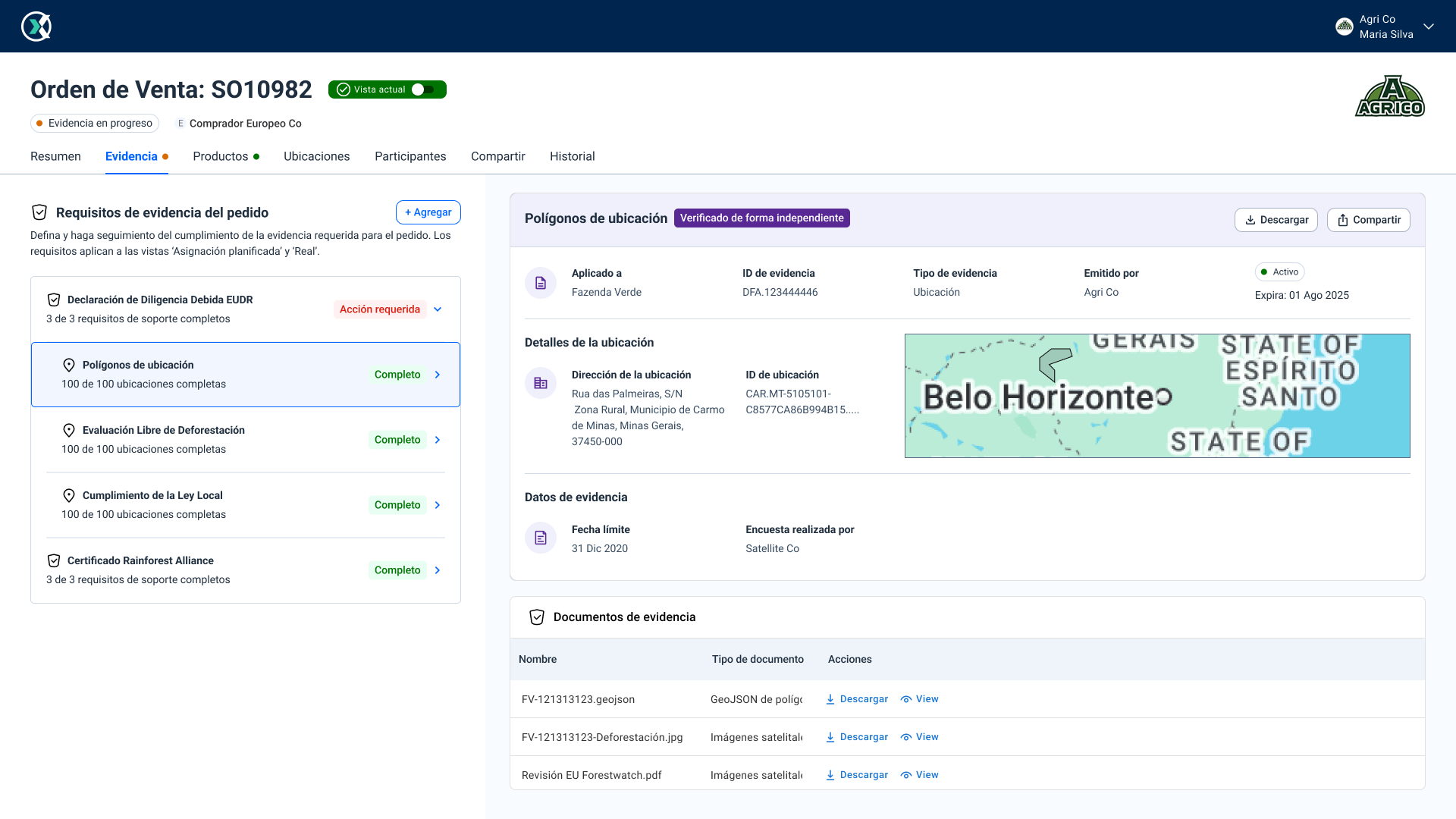Click the Activo status badge
This screenshot has width=1456, height=819.
[1279, 272]
